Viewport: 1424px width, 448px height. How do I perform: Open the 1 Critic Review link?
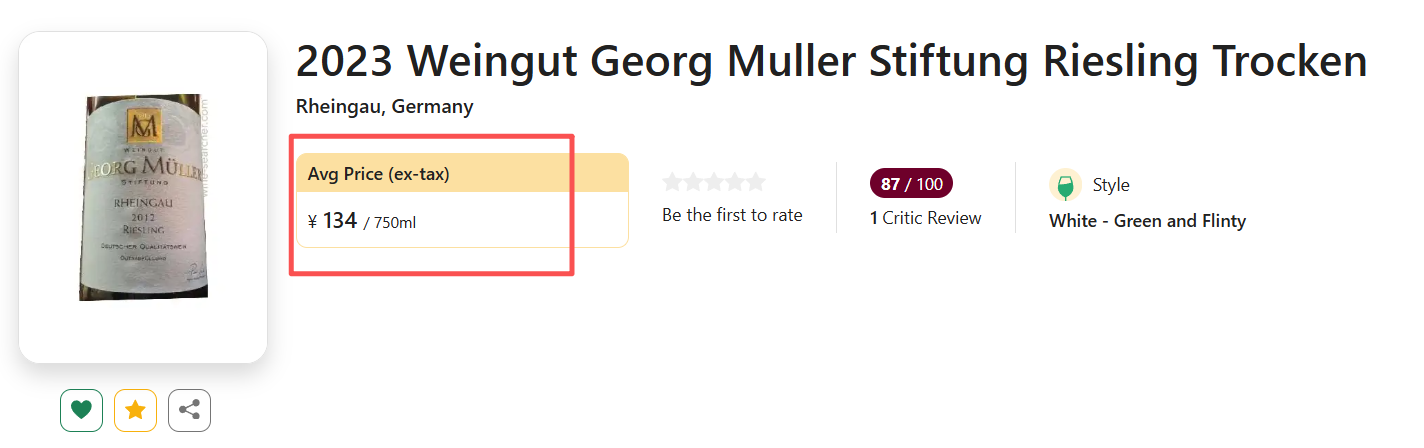(x=925, y=218)
